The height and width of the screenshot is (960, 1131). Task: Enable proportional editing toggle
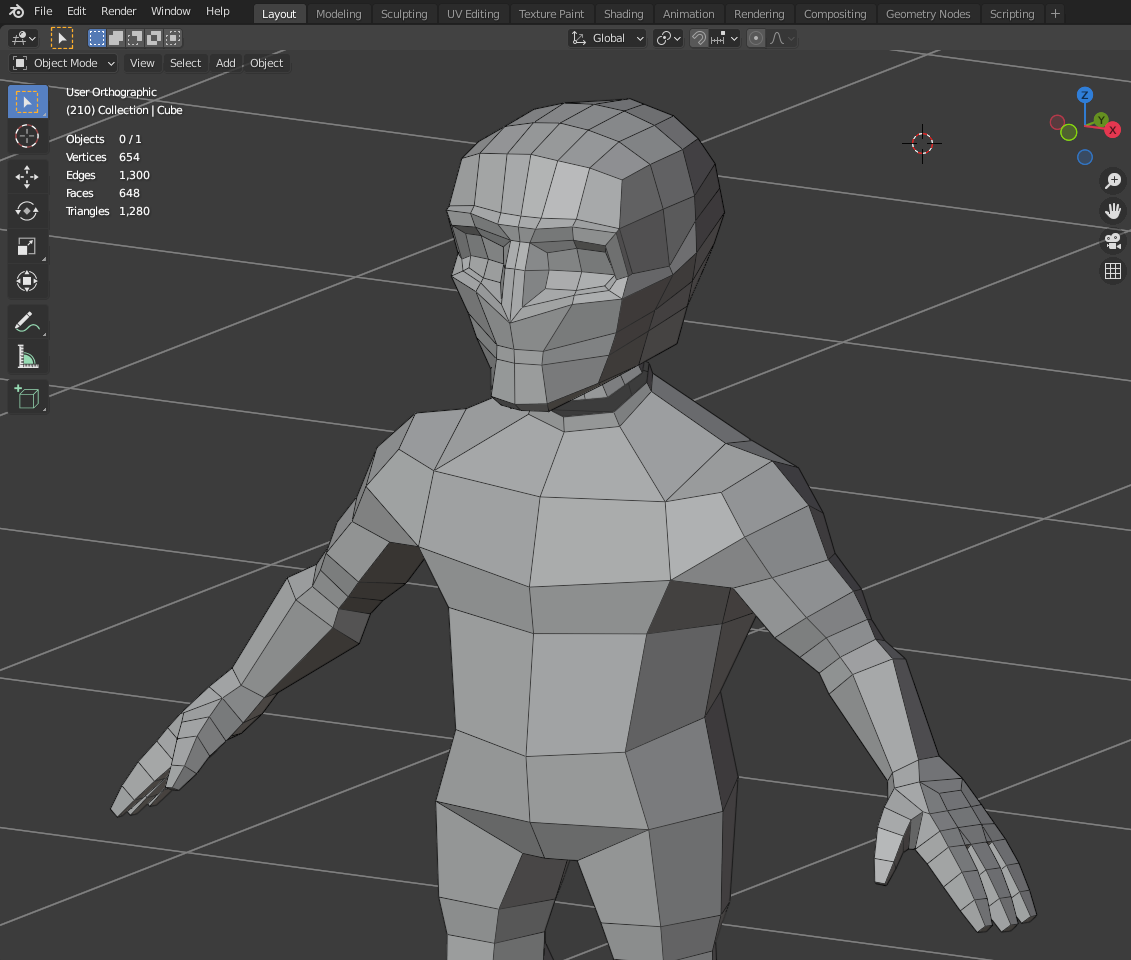(756, 38)
